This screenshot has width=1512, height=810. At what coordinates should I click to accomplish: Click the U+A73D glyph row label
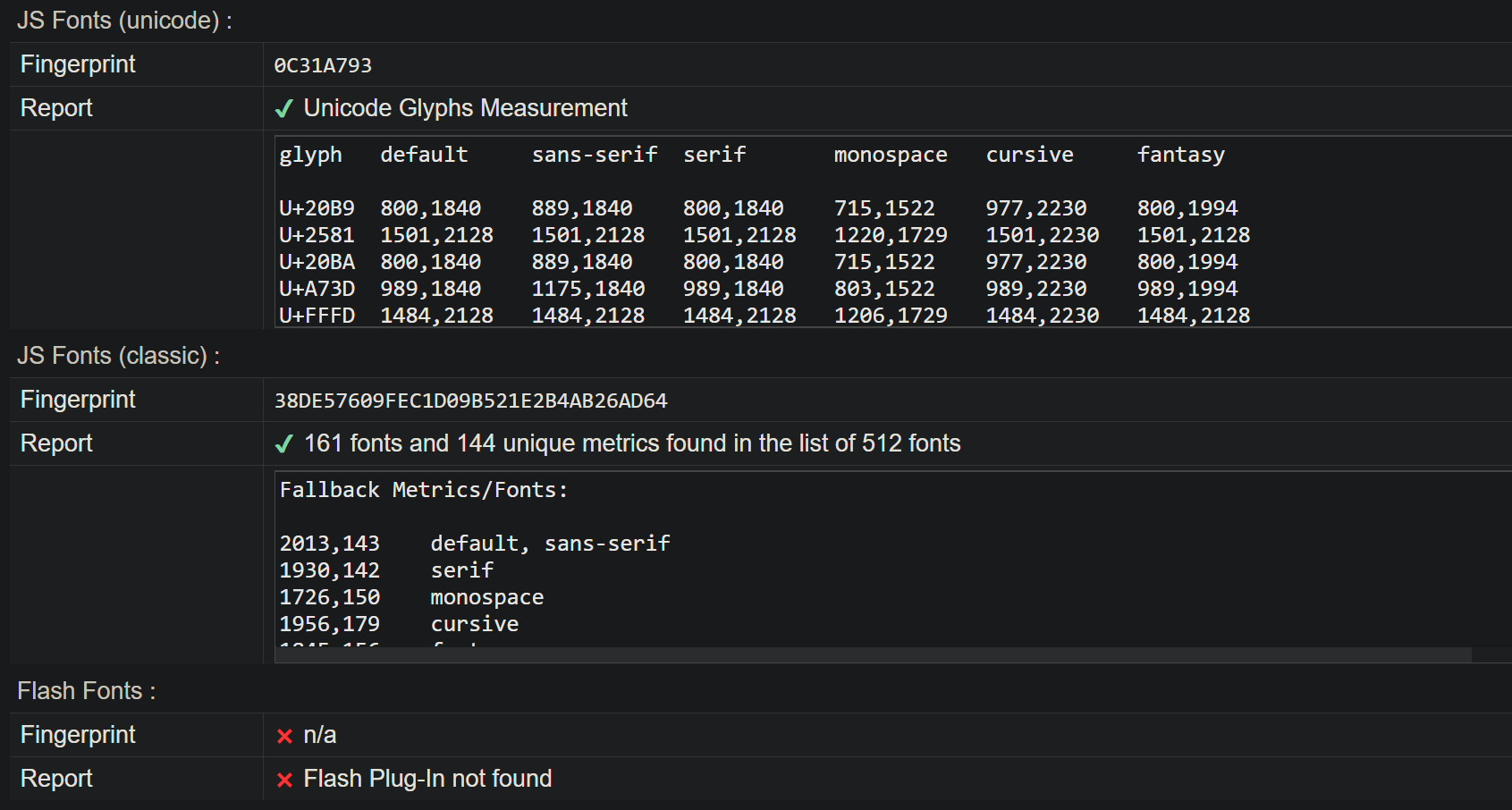click(x=317, y=289)
